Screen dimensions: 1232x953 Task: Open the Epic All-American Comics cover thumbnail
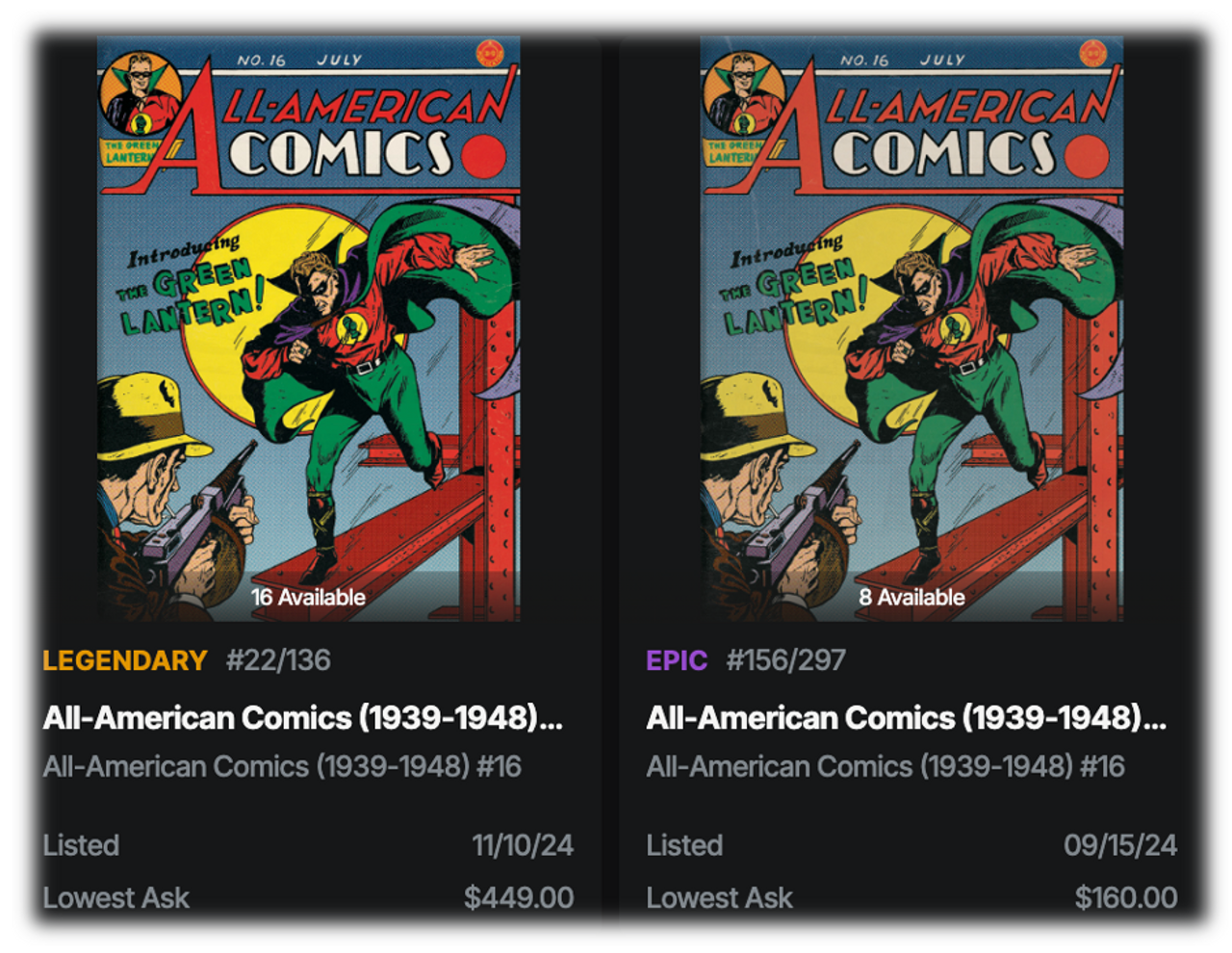911,328
